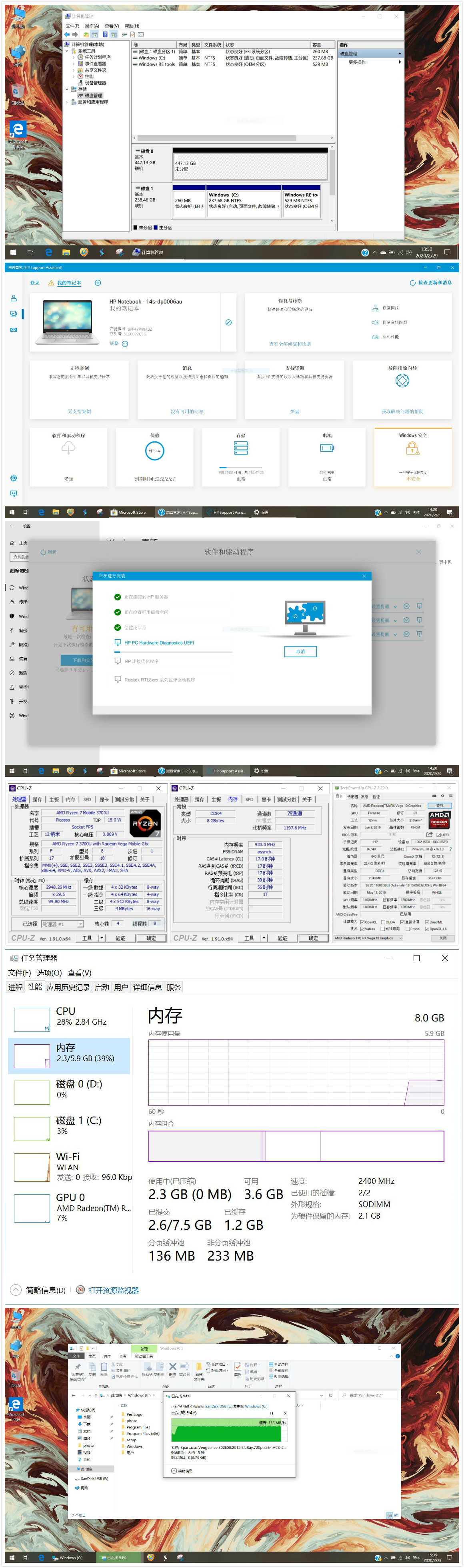Open the GPU selector dropdown at GPU-Z bottom
The width and height of the screenshot is (464, 1568).
point(368,938)
